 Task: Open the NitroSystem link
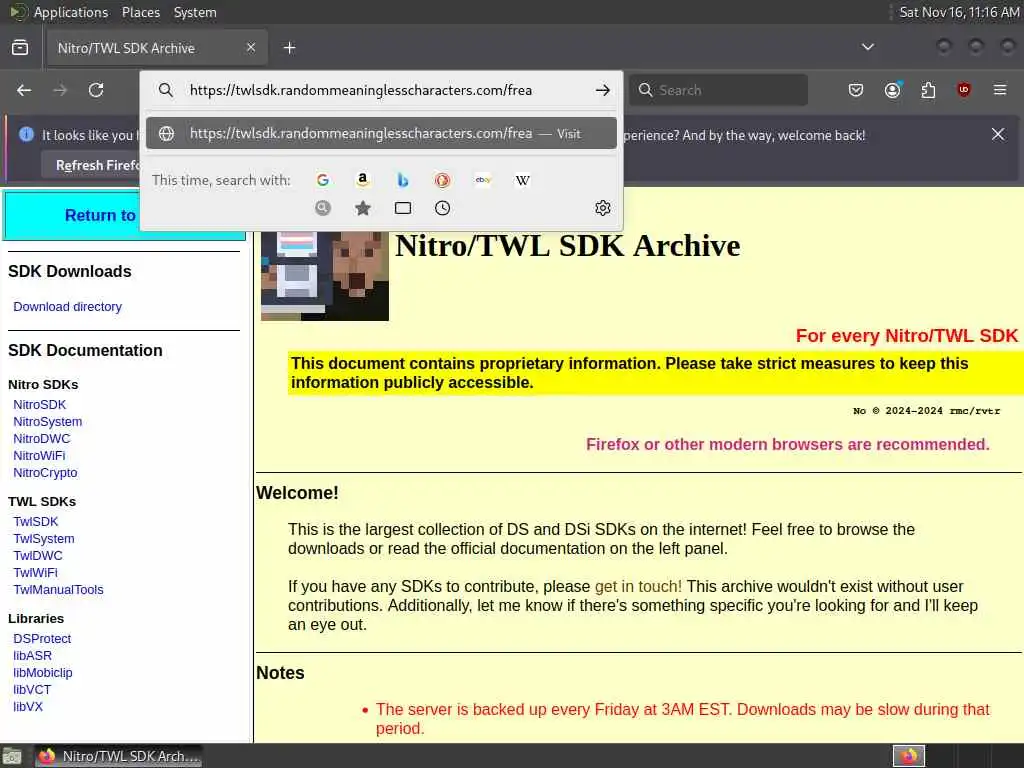(48, 422)
